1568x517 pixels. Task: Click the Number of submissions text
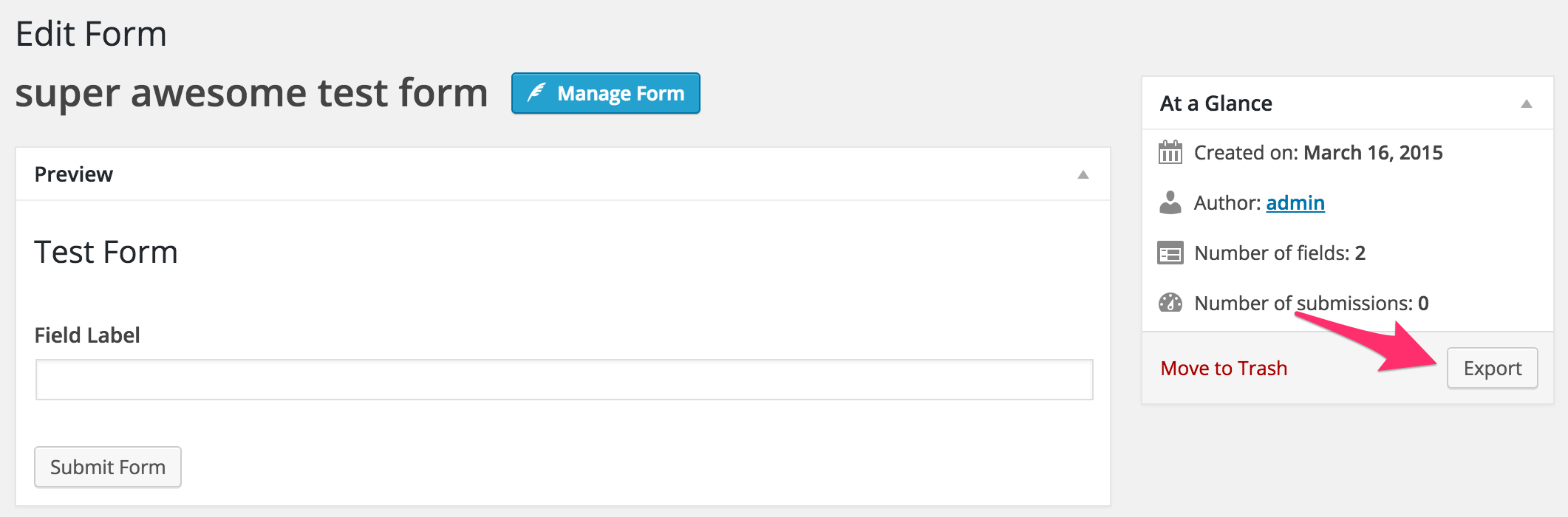tap(1312, 303)
